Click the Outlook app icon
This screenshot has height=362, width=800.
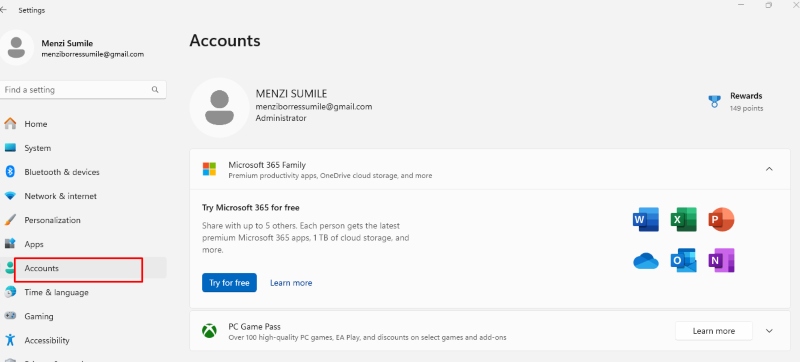point(684,261)
